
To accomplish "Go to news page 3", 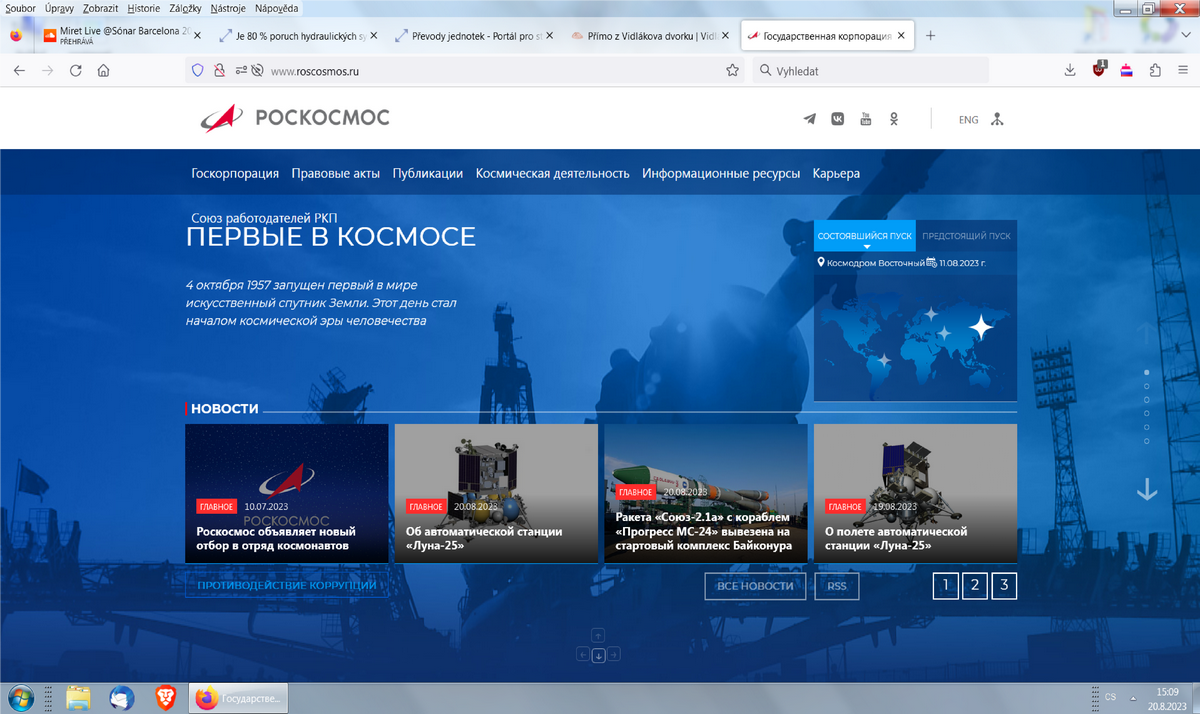I will 1004,585.
